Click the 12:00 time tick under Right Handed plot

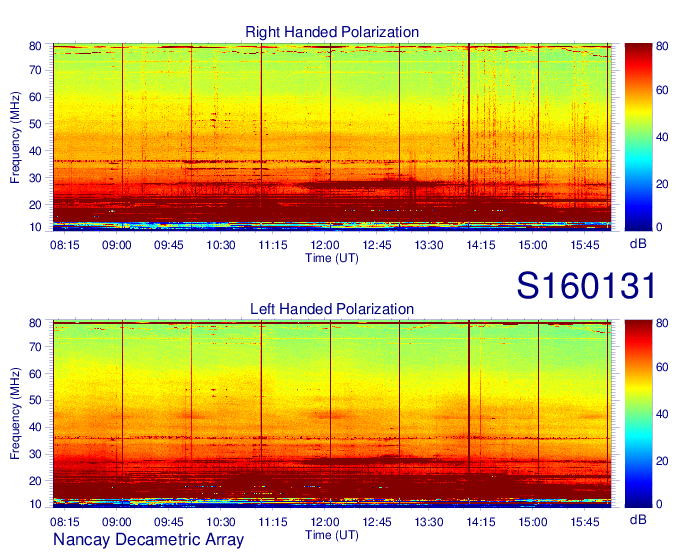[x=325, y=245]
